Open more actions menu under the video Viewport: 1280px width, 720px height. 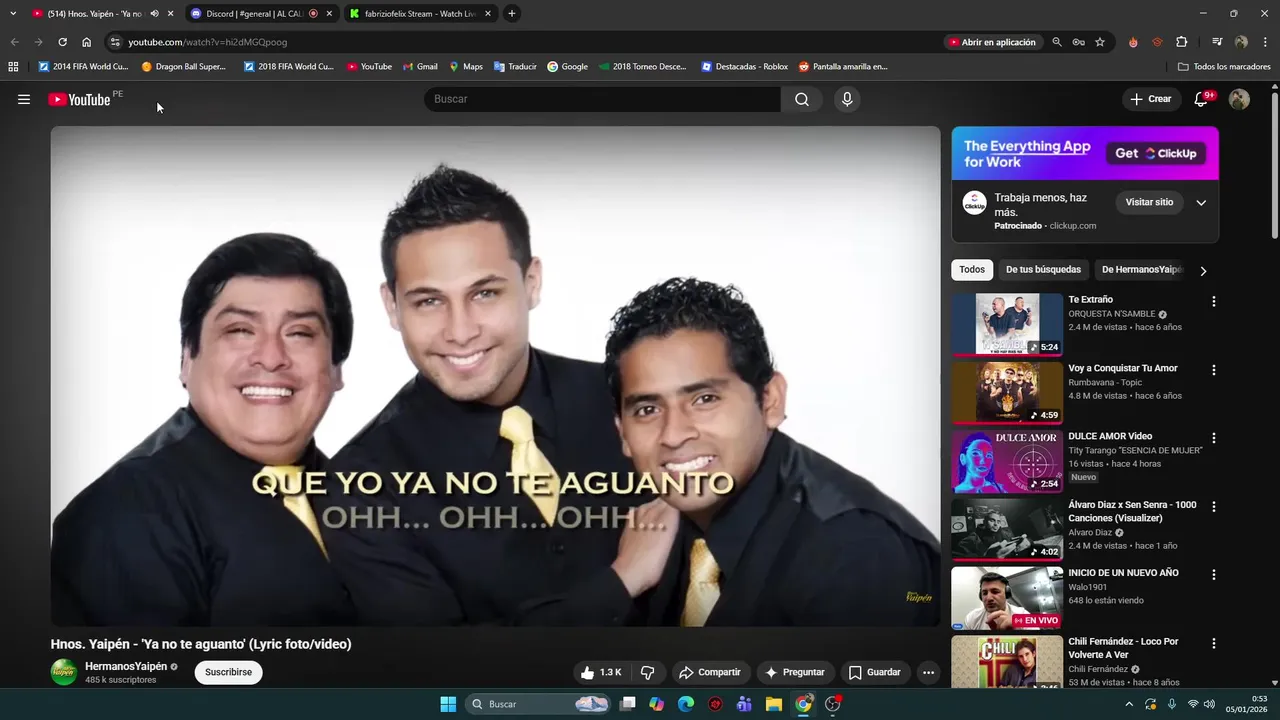tap(928, 672)
